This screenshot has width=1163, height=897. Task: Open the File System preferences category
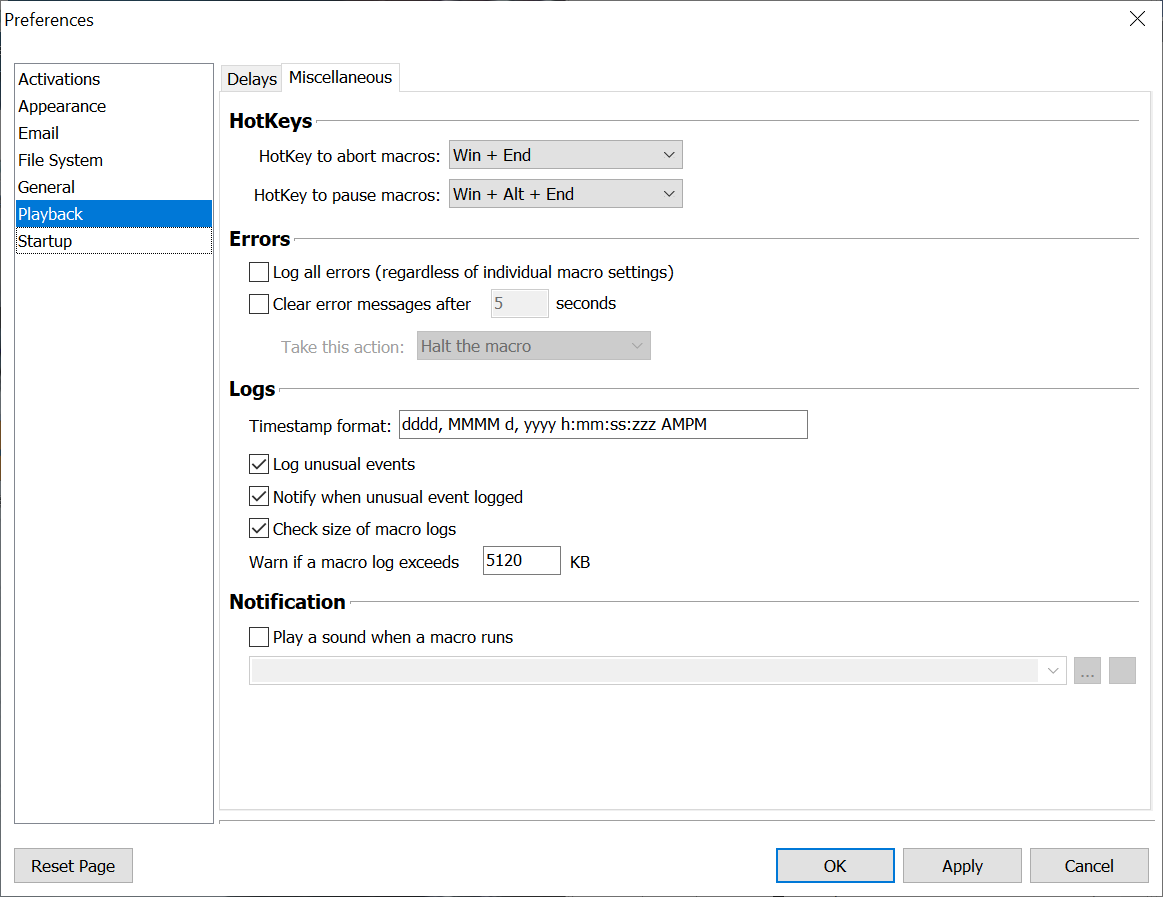[x=60, y=160]
